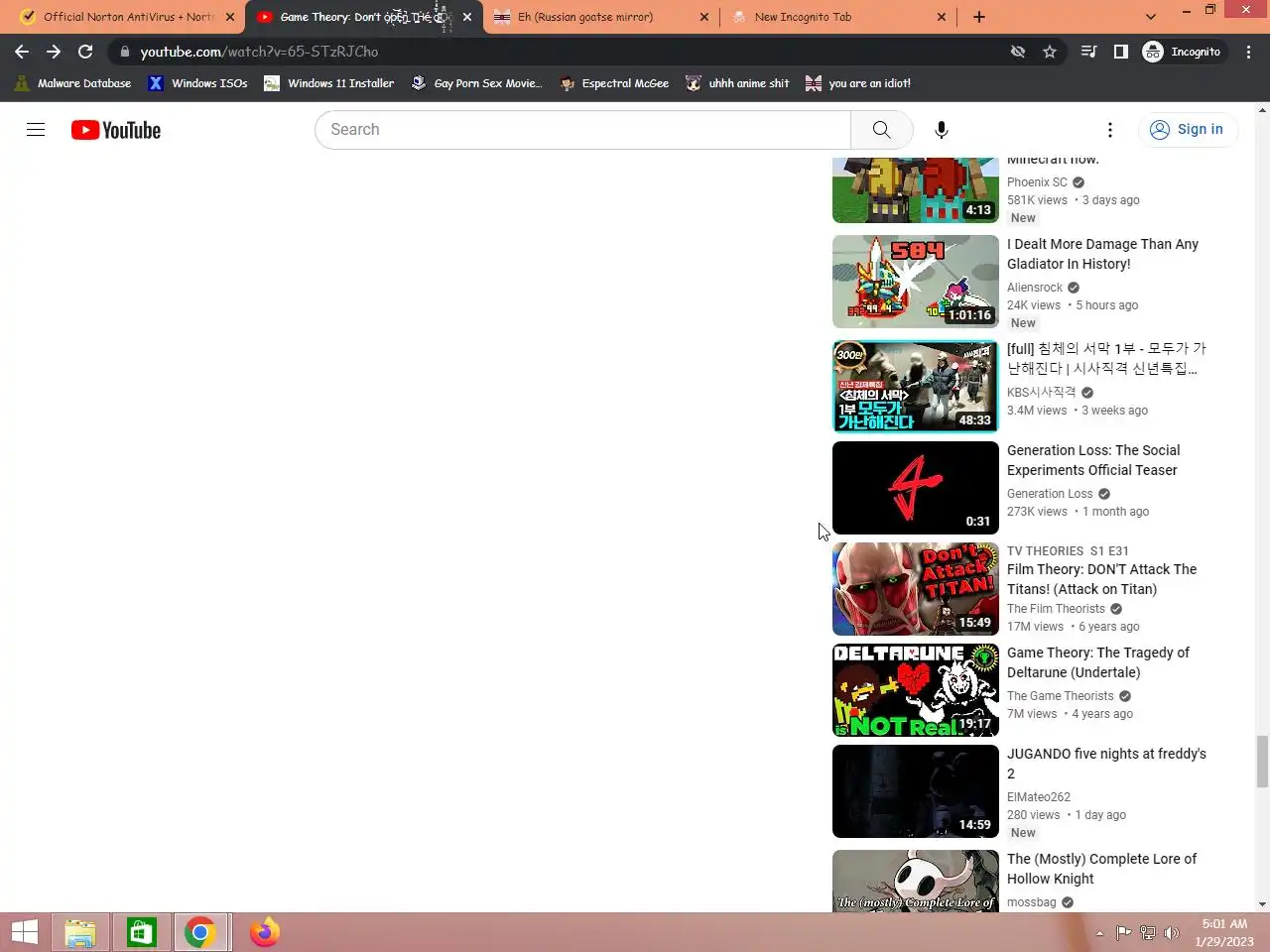The image size is (1270, 952).
Task: Start voice search with microphone icon
Action: [x=942, y=130]
